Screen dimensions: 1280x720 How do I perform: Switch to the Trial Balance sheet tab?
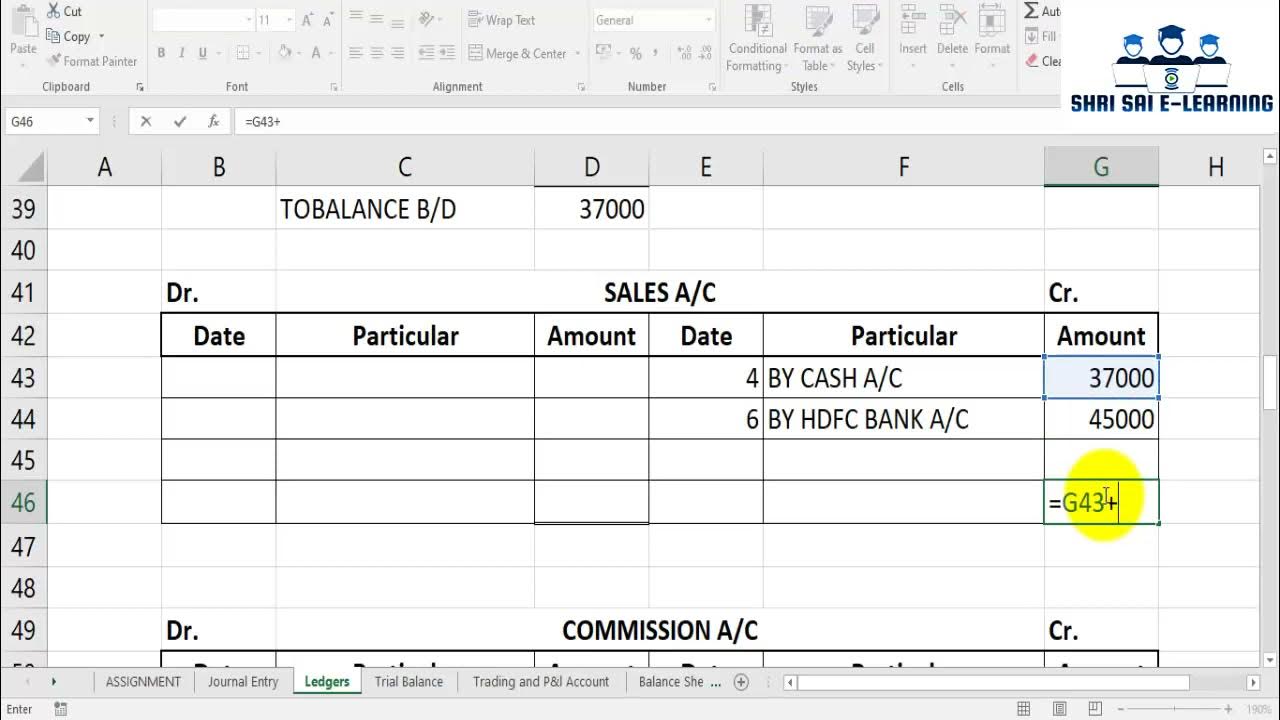pos(409,682)
